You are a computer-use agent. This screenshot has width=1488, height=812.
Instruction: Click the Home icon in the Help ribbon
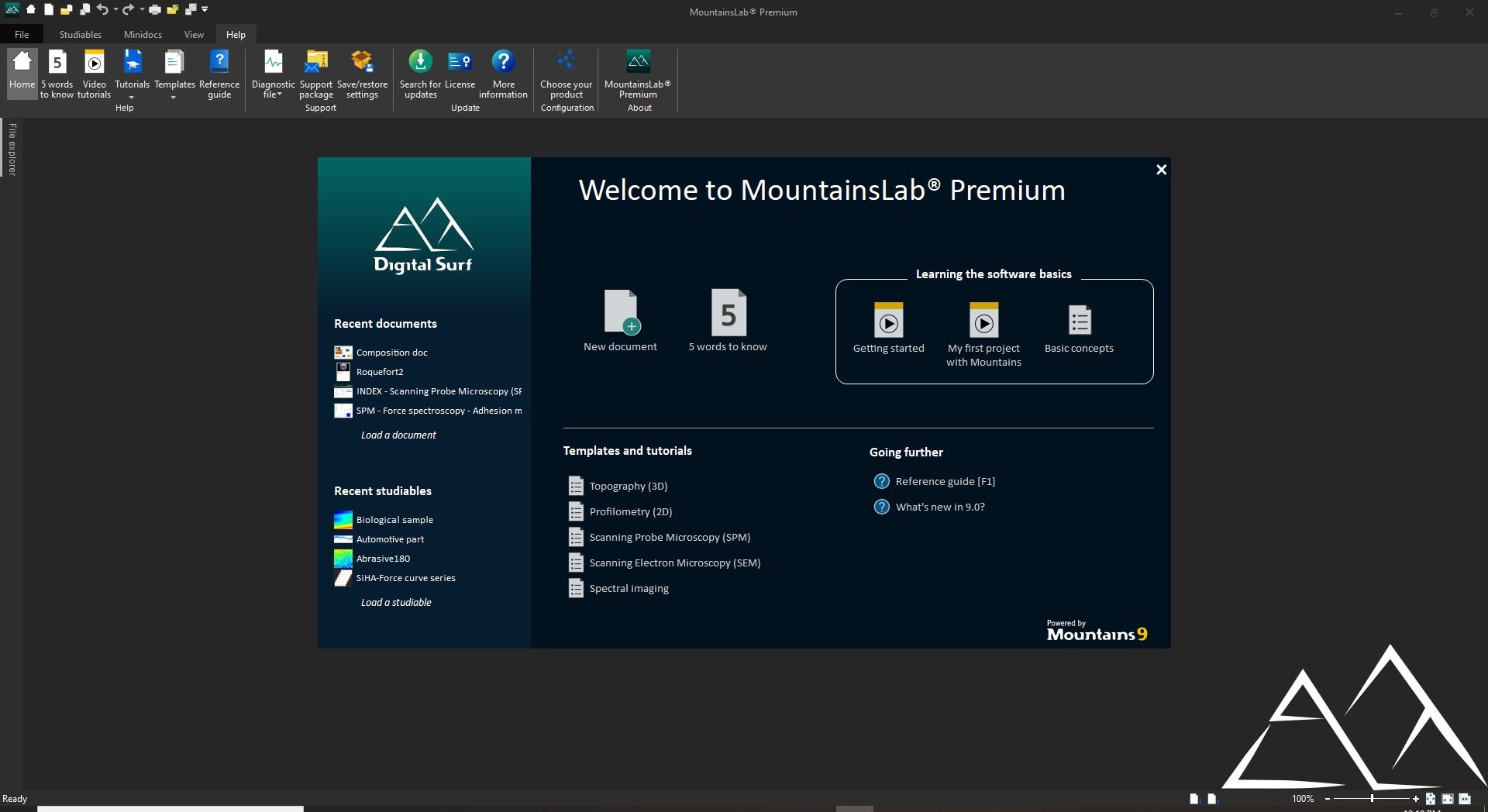[22, 72]
